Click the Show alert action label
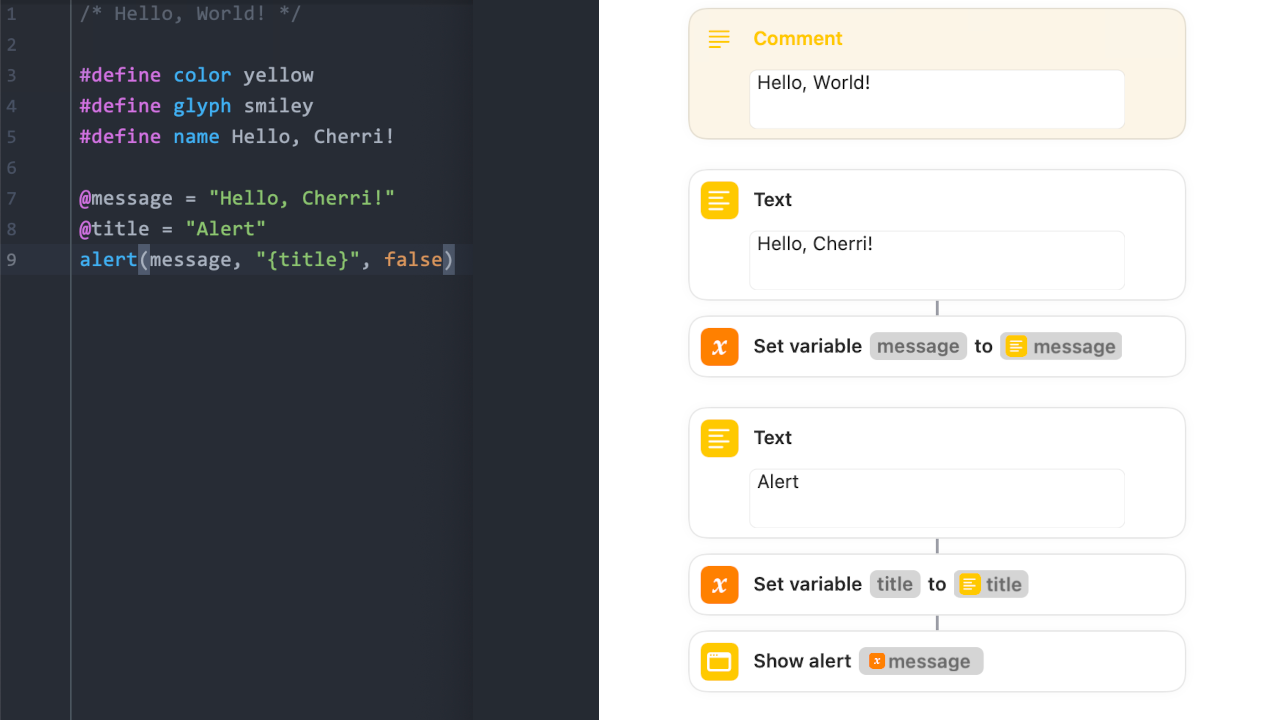1280x720 pixels. (802, 661)
